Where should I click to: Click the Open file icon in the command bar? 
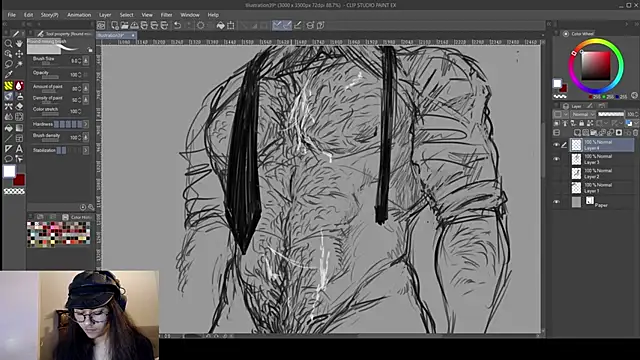click(124, 25)
